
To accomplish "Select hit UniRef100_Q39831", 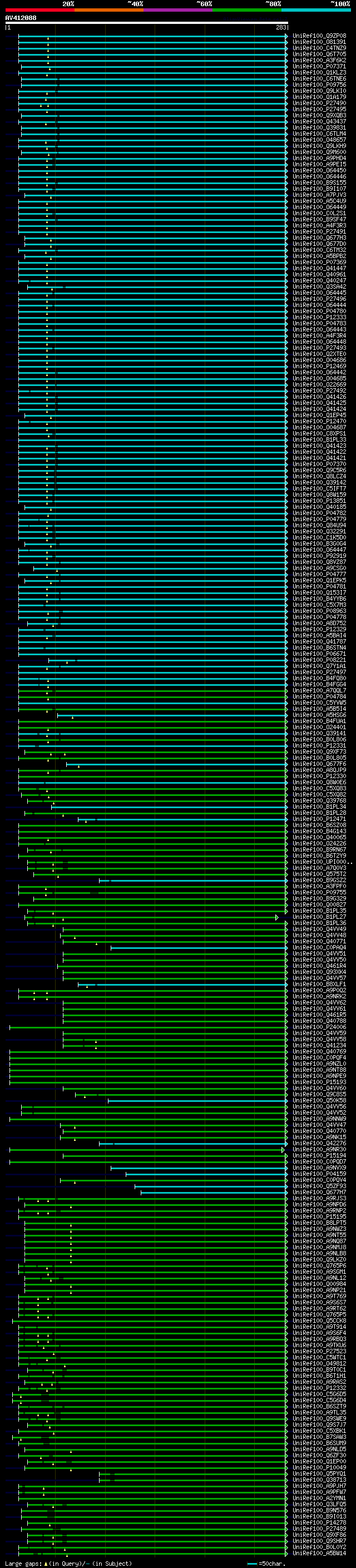I will tap(319, 128).
